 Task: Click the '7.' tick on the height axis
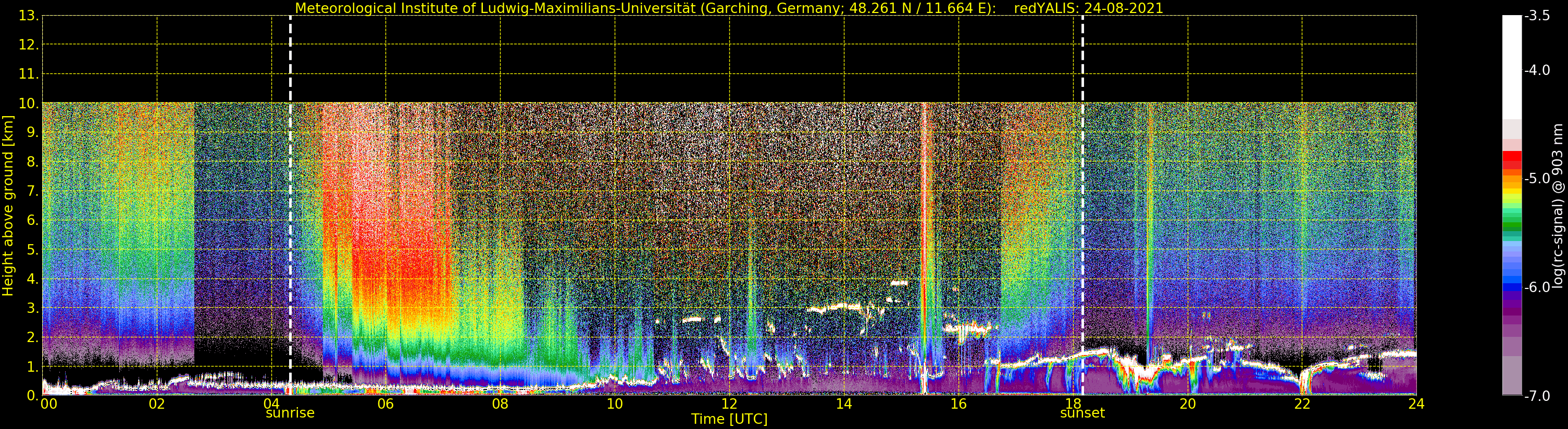click(x=32, y=191)
